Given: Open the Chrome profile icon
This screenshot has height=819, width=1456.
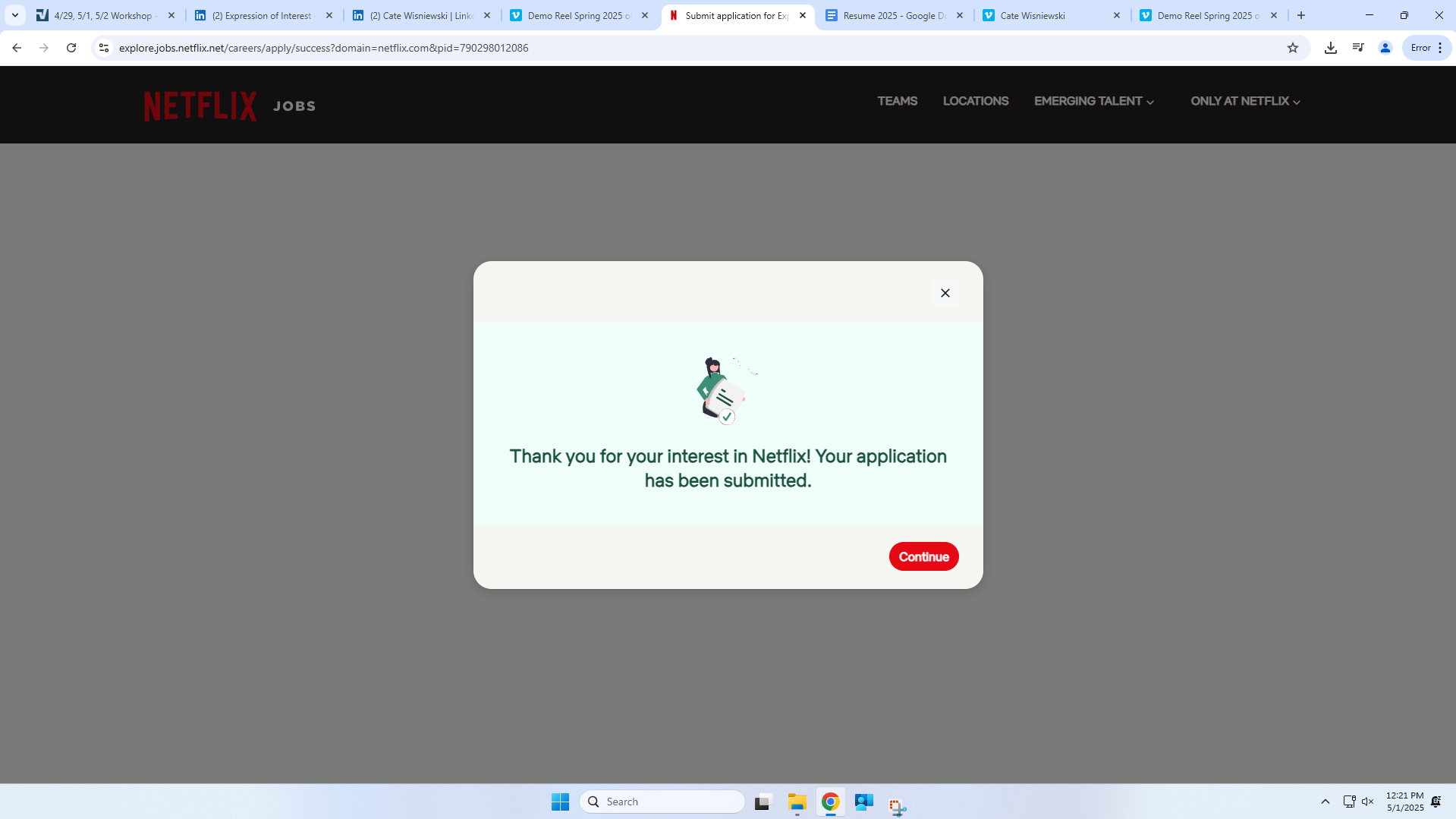Looking at the screenshot, I should 1385,48.
